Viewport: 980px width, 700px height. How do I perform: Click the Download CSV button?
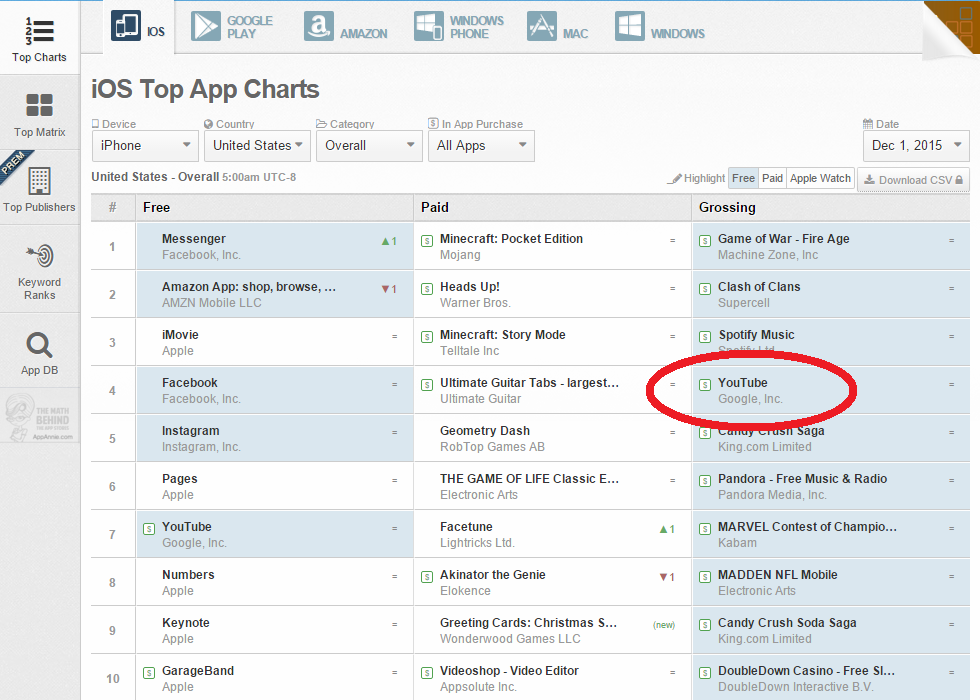click(x=913, y=180)
